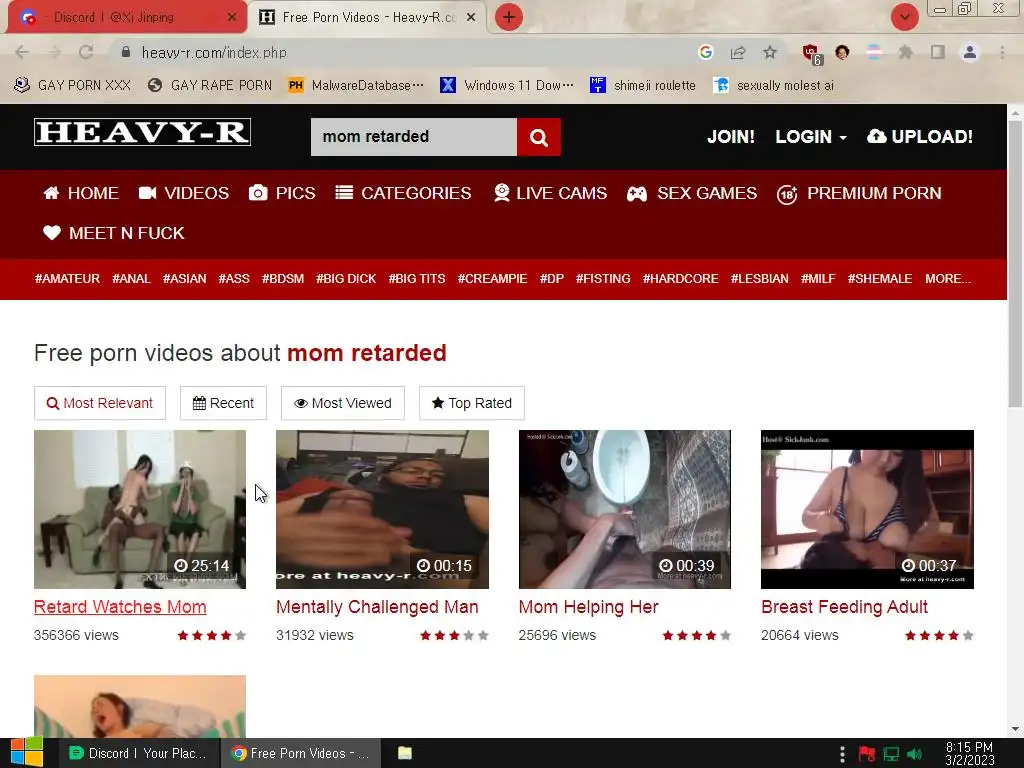
Task: Click the share page icon
Action: coord(738,52)
